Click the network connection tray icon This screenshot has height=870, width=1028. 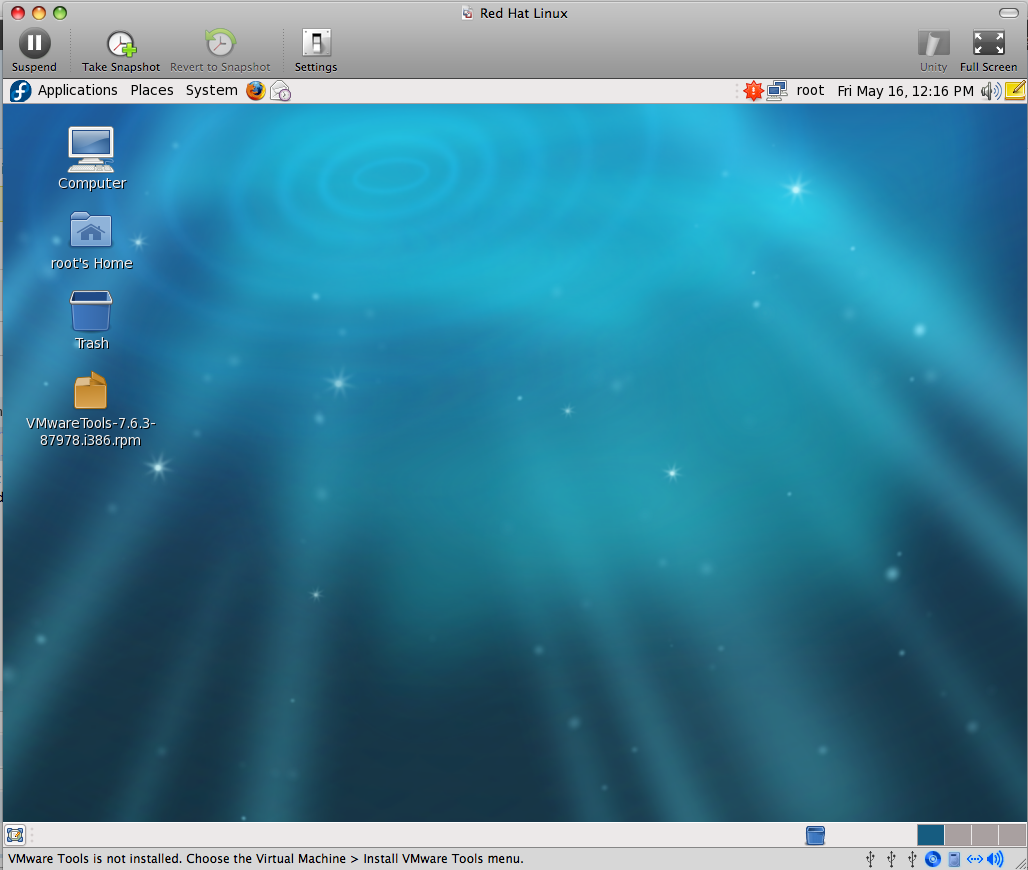pos(777,90)
